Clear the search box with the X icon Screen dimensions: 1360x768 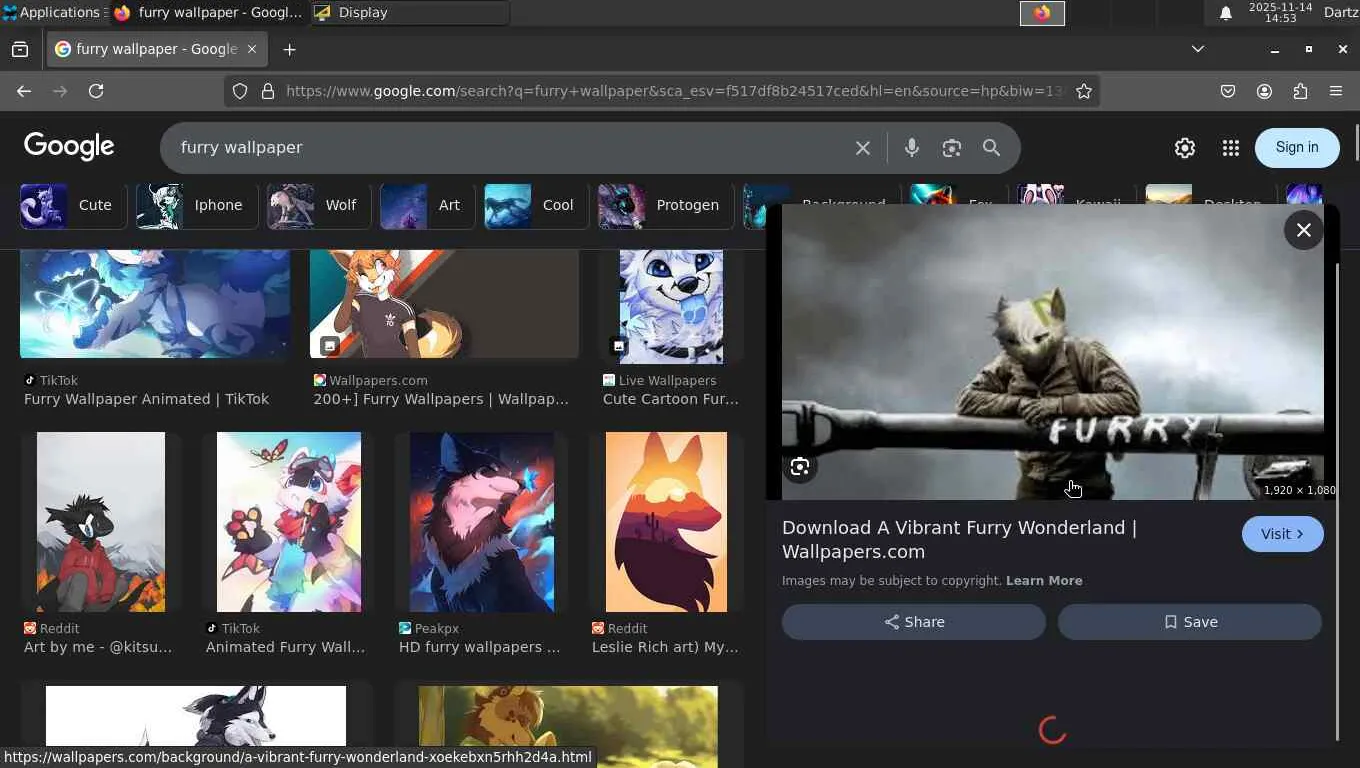tap(863, 148)
